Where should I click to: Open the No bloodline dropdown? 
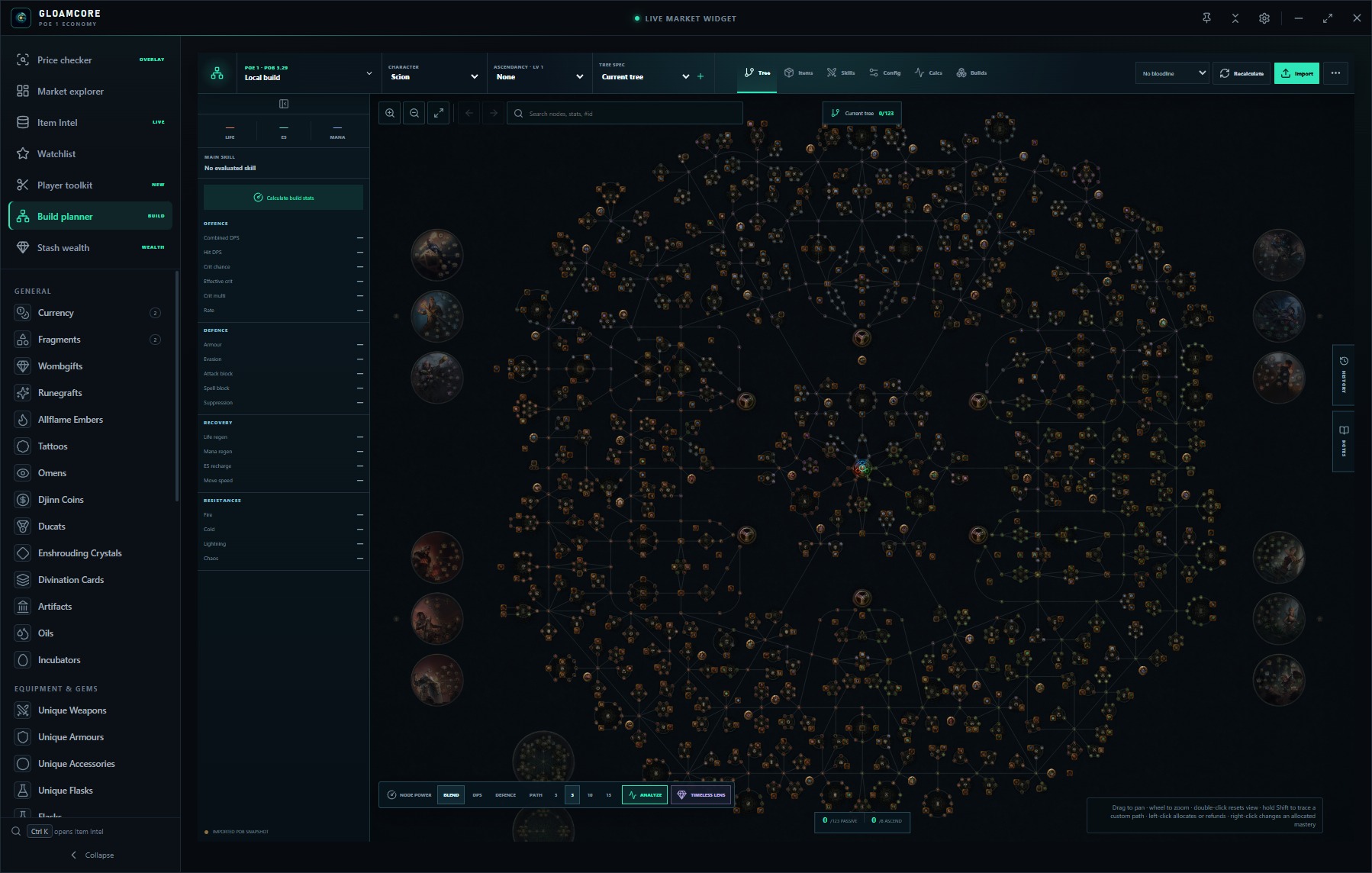tap(1171, 73)
